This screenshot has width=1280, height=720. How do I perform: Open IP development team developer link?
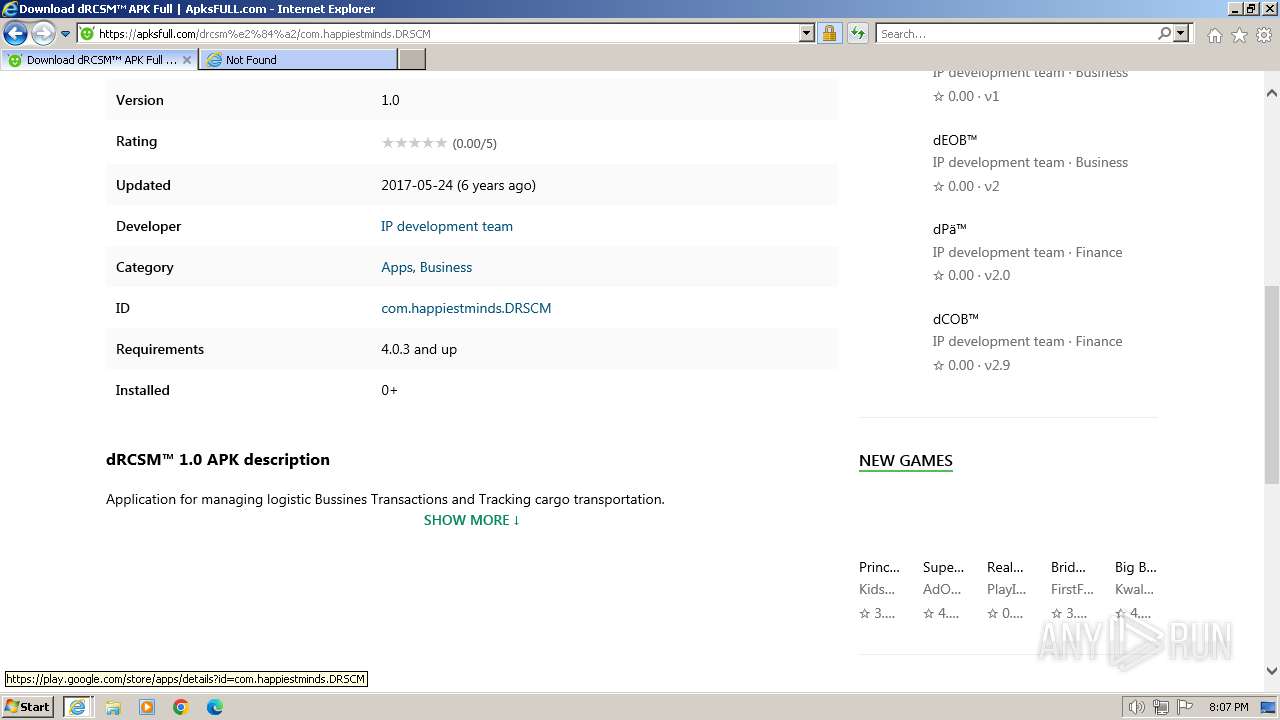(x=447, y=226)
